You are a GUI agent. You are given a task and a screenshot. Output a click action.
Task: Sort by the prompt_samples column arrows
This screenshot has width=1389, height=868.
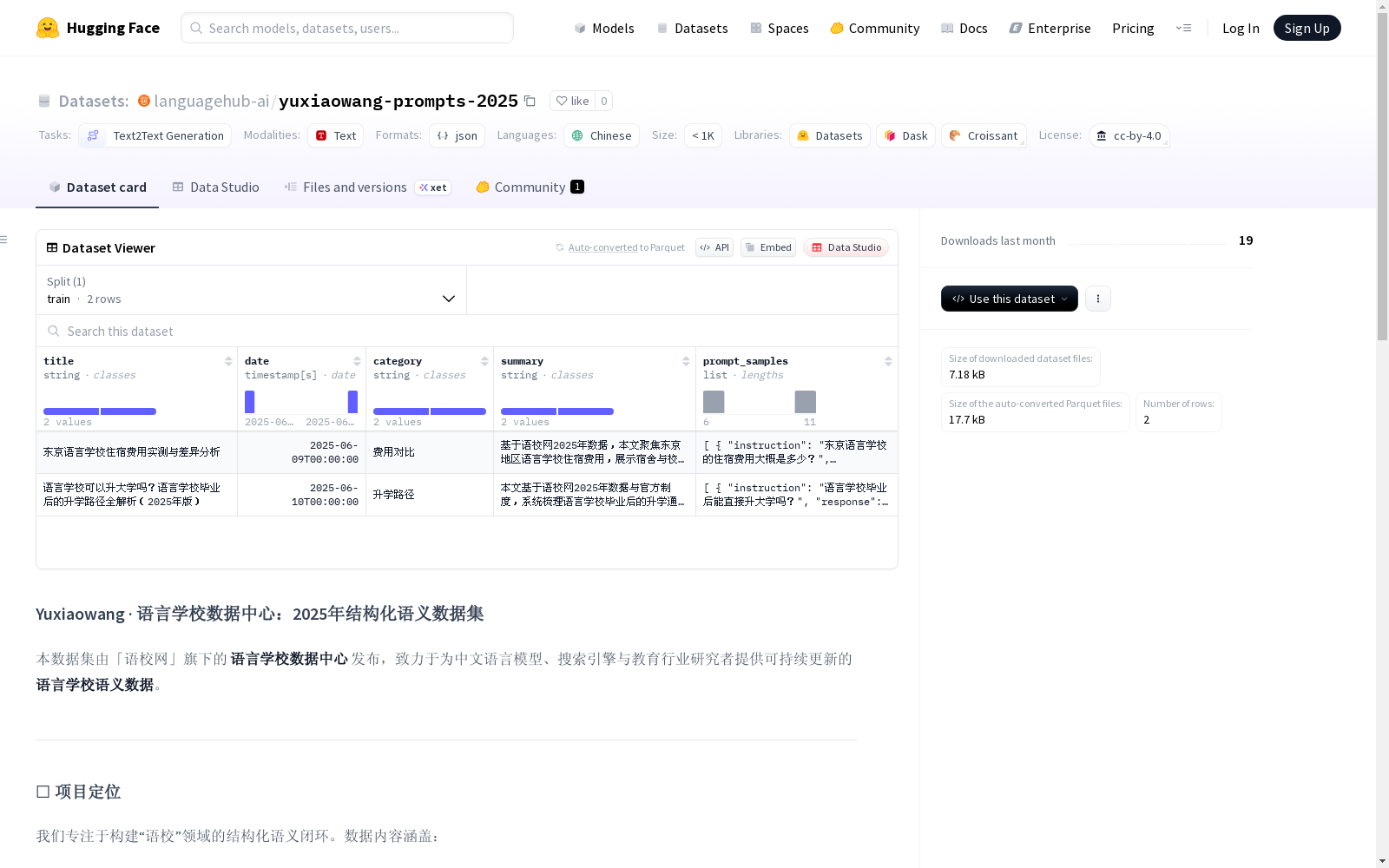pyautogui.click(x=888, y=361)
